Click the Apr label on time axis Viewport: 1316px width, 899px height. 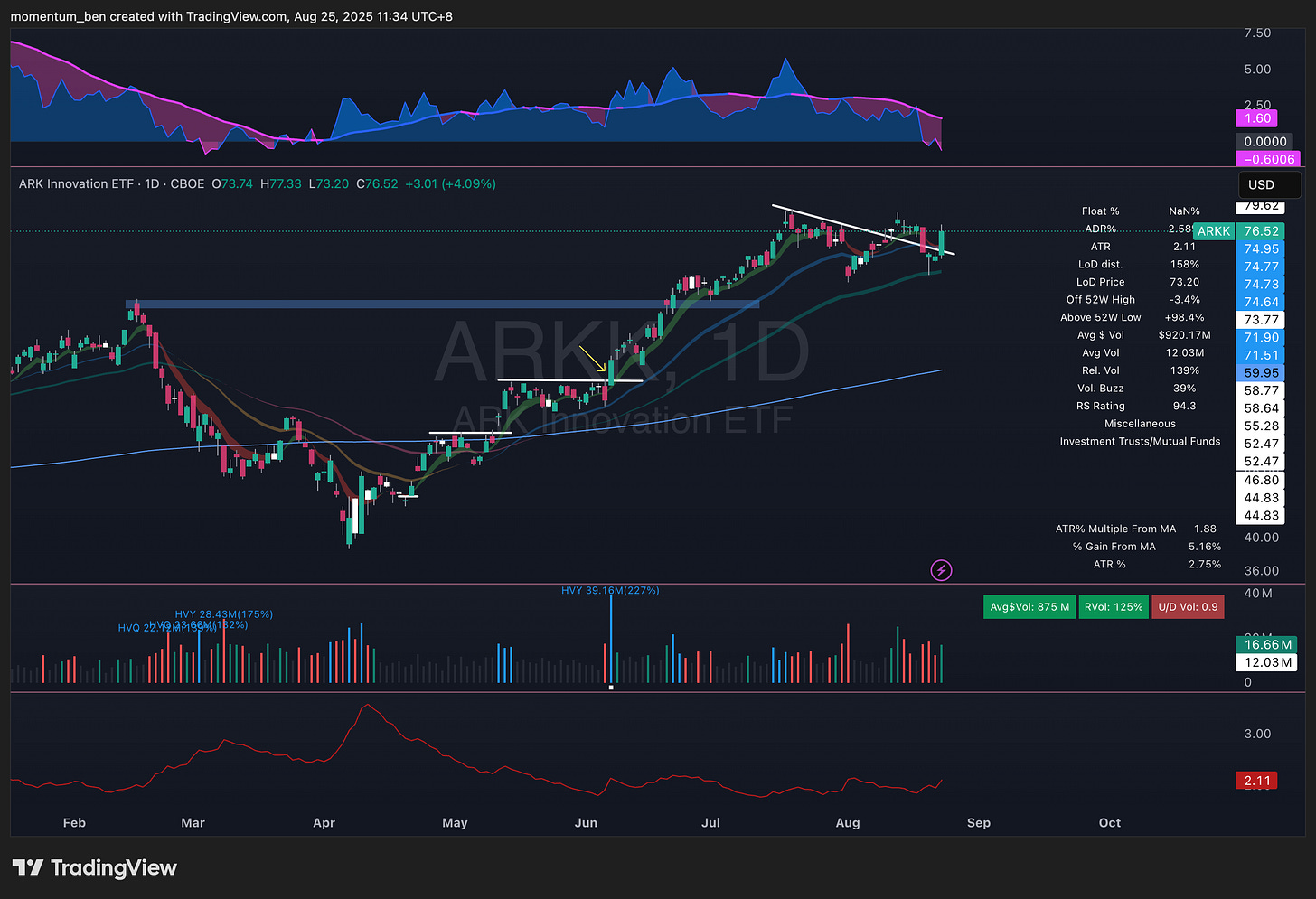coord(324,823)
